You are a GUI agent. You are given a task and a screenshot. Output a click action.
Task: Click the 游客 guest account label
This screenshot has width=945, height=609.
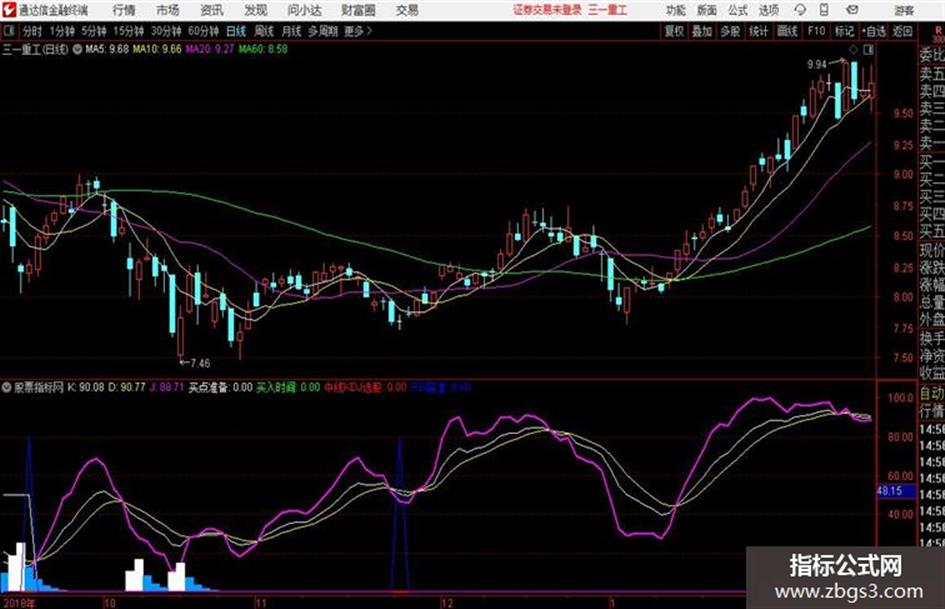[x=904, y=10]
